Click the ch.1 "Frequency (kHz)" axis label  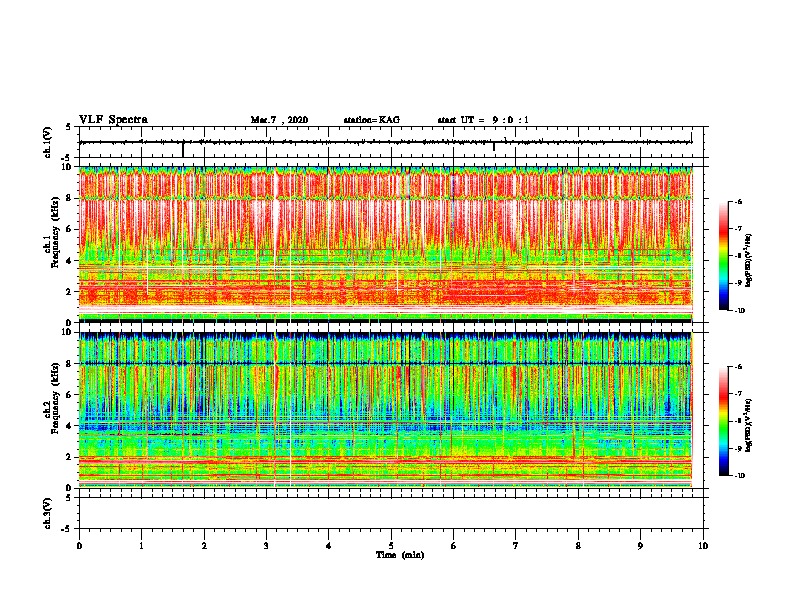point(55,232)
